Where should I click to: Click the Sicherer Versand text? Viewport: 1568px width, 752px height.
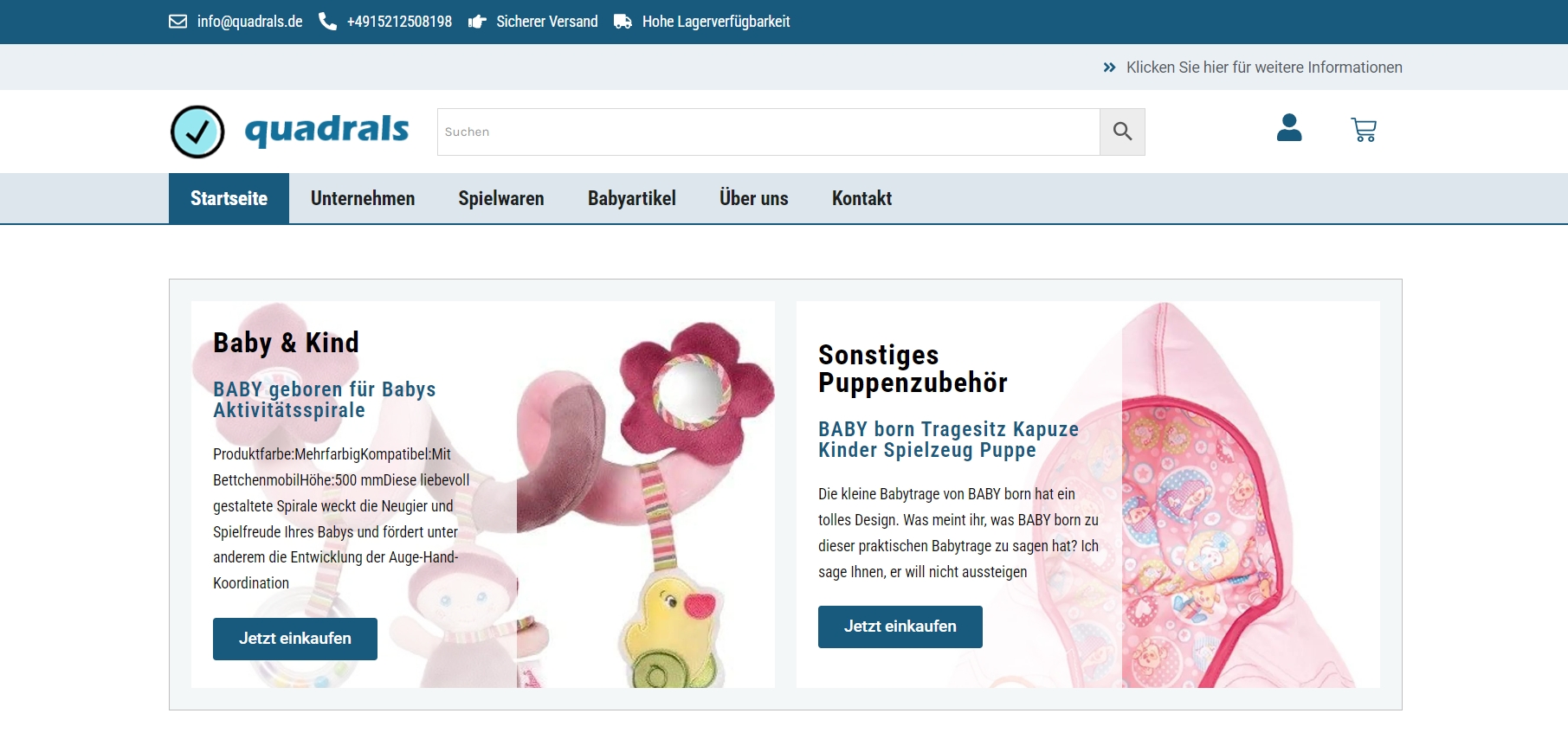(x=547, y=22)
